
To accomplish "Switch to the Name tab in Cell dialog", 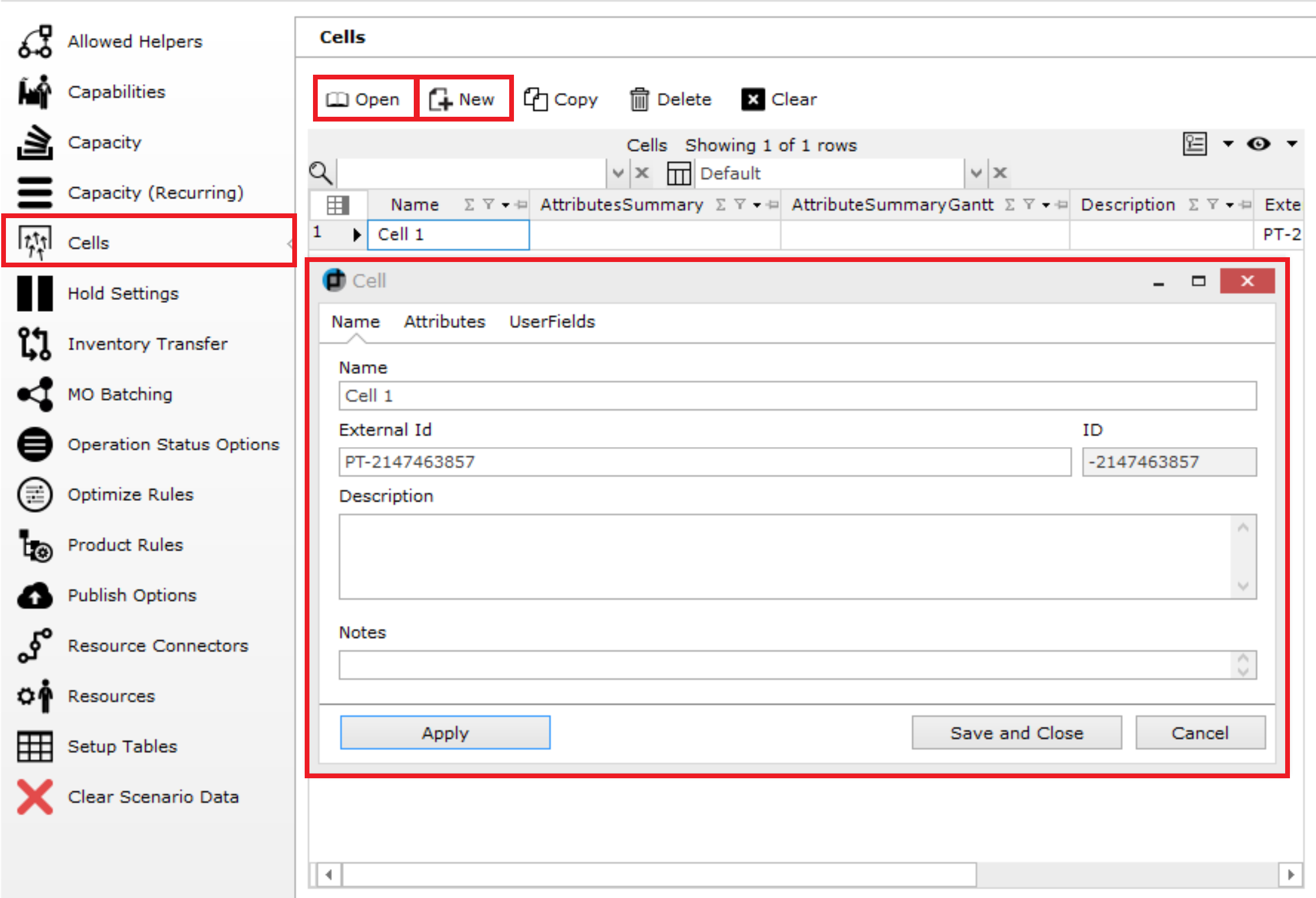I will (356, 322).
